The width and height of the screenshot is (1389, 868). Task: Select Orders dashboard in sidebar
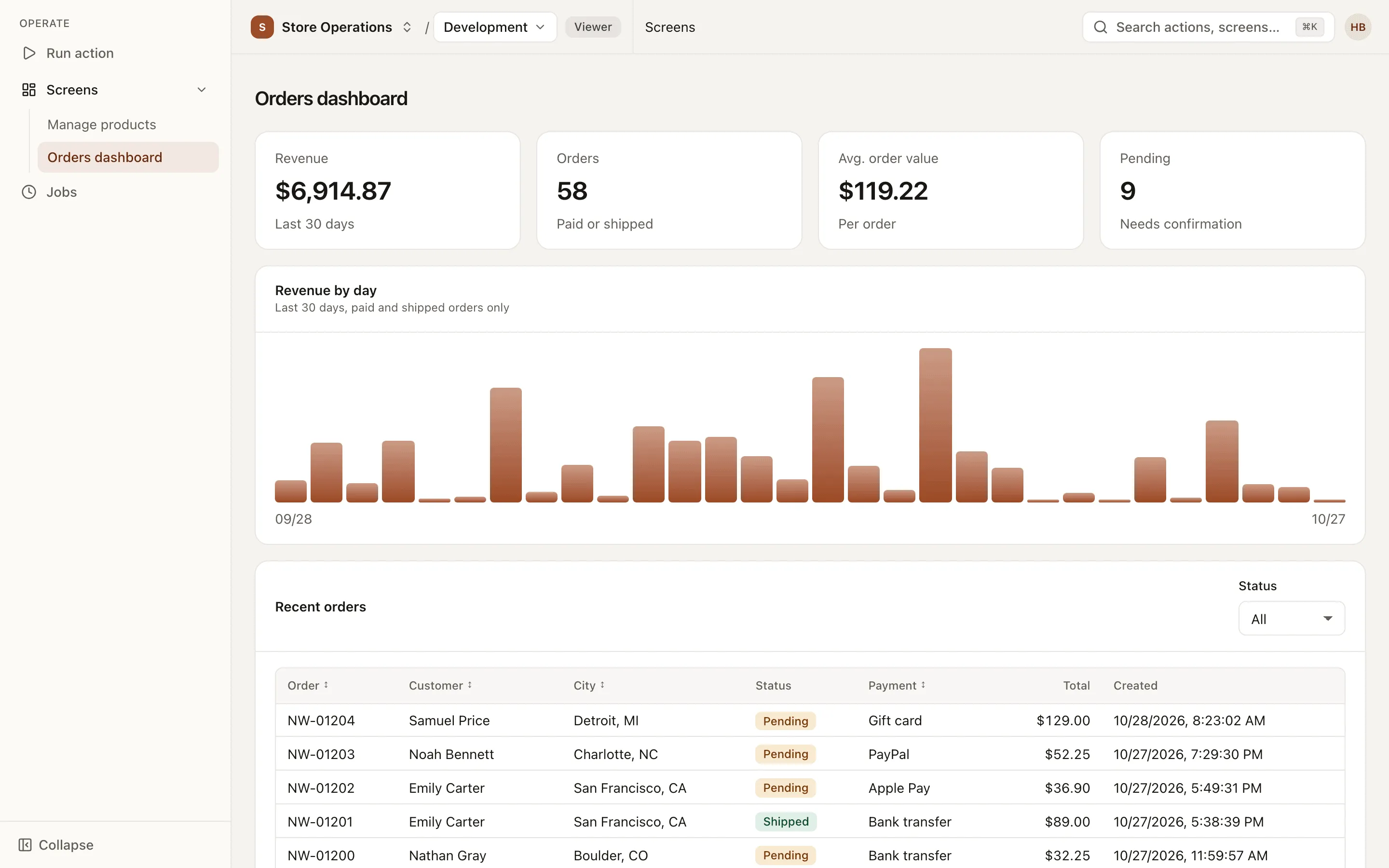tap(128, 157)
